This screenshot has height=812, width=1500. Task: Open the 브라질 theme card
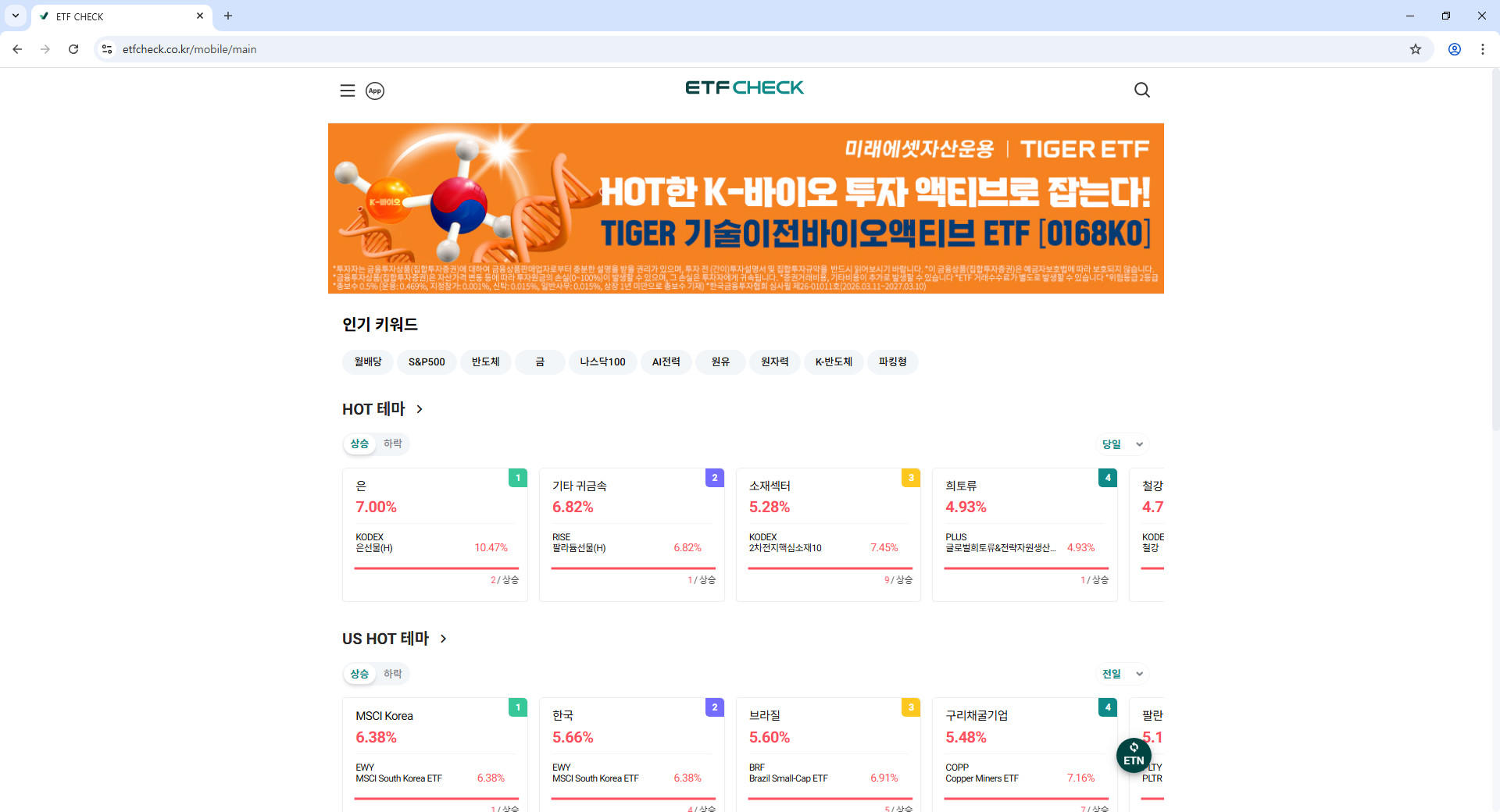[828, 755]
